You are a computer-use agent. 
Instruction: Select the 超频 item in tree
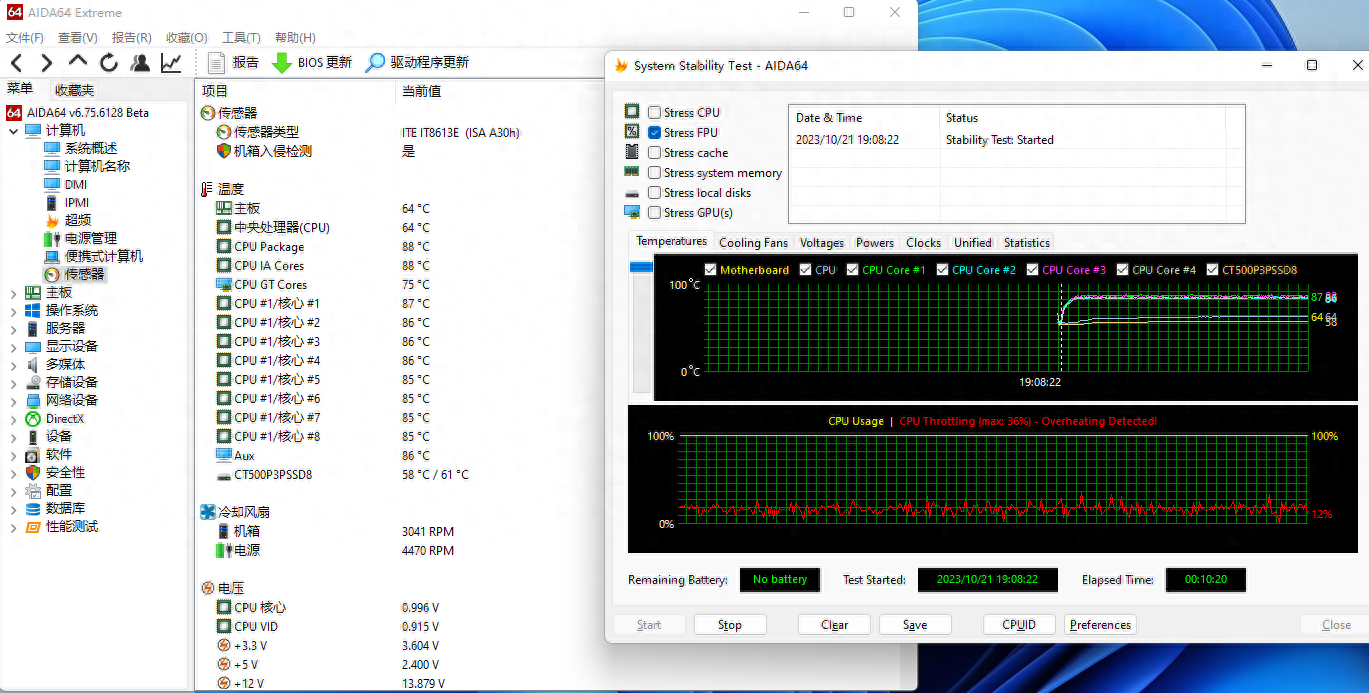pyautogui.click(x=78, y=220)
